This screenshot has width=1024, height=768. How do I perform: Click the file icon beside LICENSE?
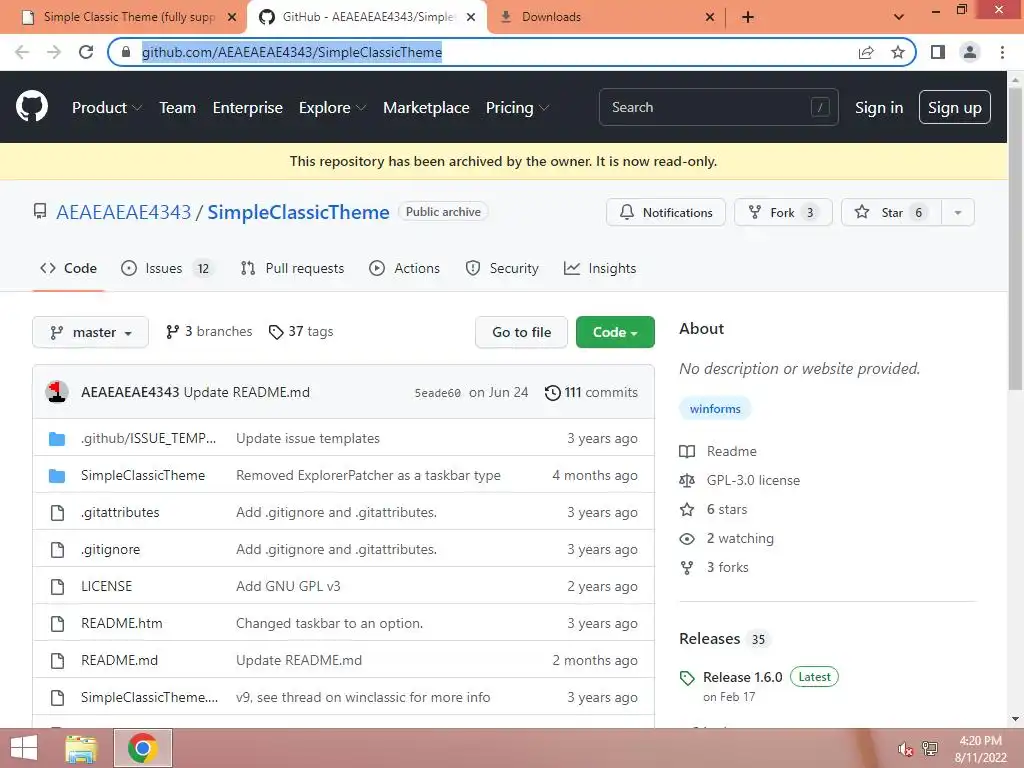(x=57, y=586)
